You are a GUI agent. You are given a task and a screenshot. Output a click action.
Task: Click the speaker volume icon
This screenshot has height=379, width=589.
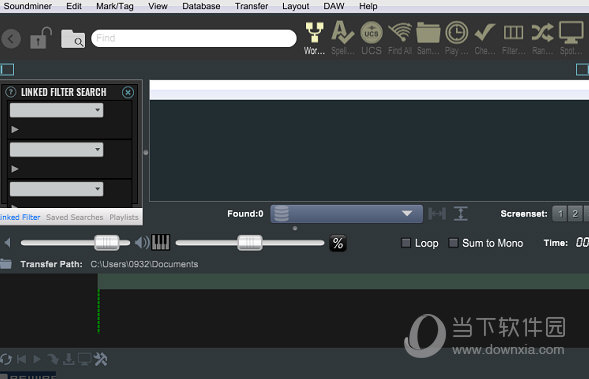[142, 243]
